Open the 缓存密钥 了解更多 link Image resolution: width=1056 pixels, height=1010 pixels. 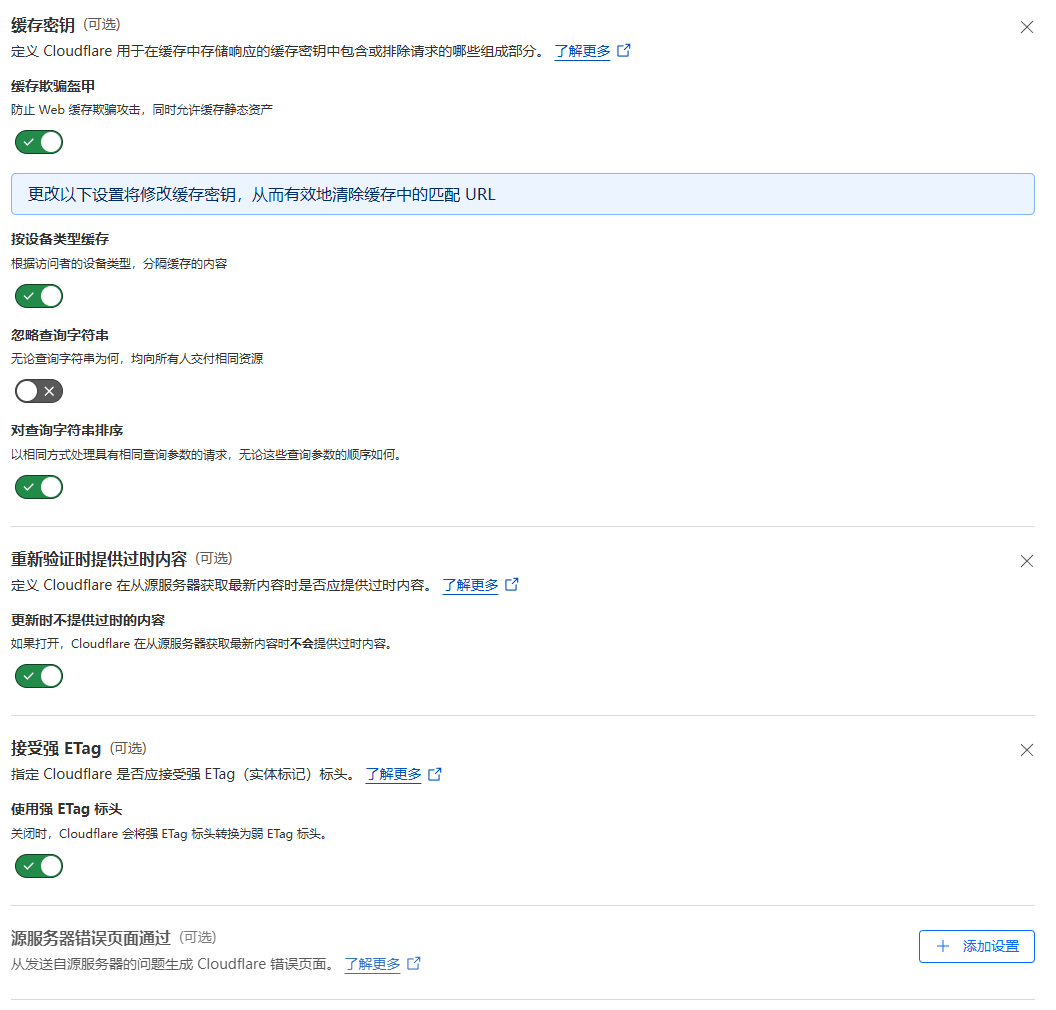click(582, 50)
